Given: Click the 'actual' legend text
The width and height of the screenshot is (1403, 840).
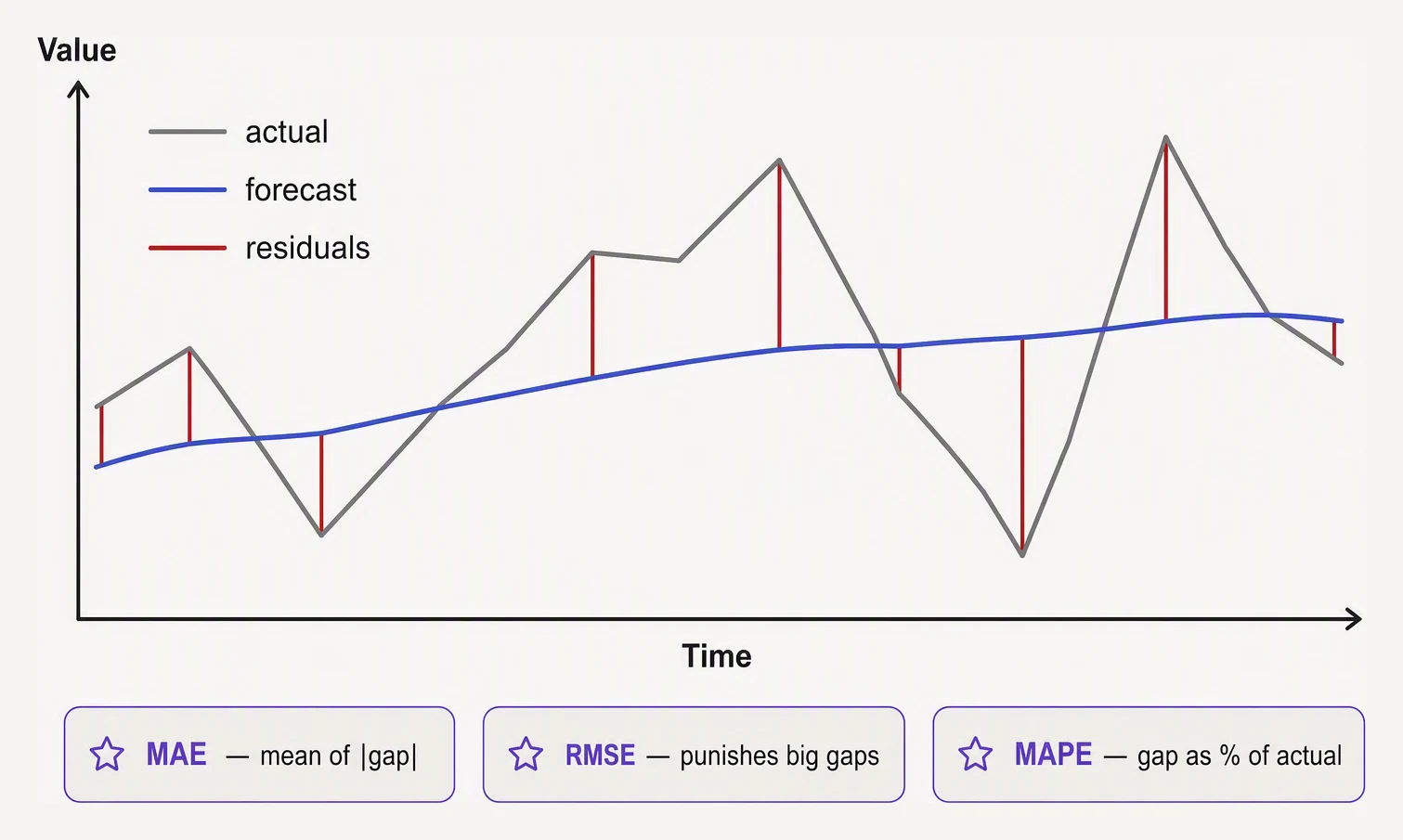Looking at the screenshot, I should pyautogui.click(x=287, y=132).
